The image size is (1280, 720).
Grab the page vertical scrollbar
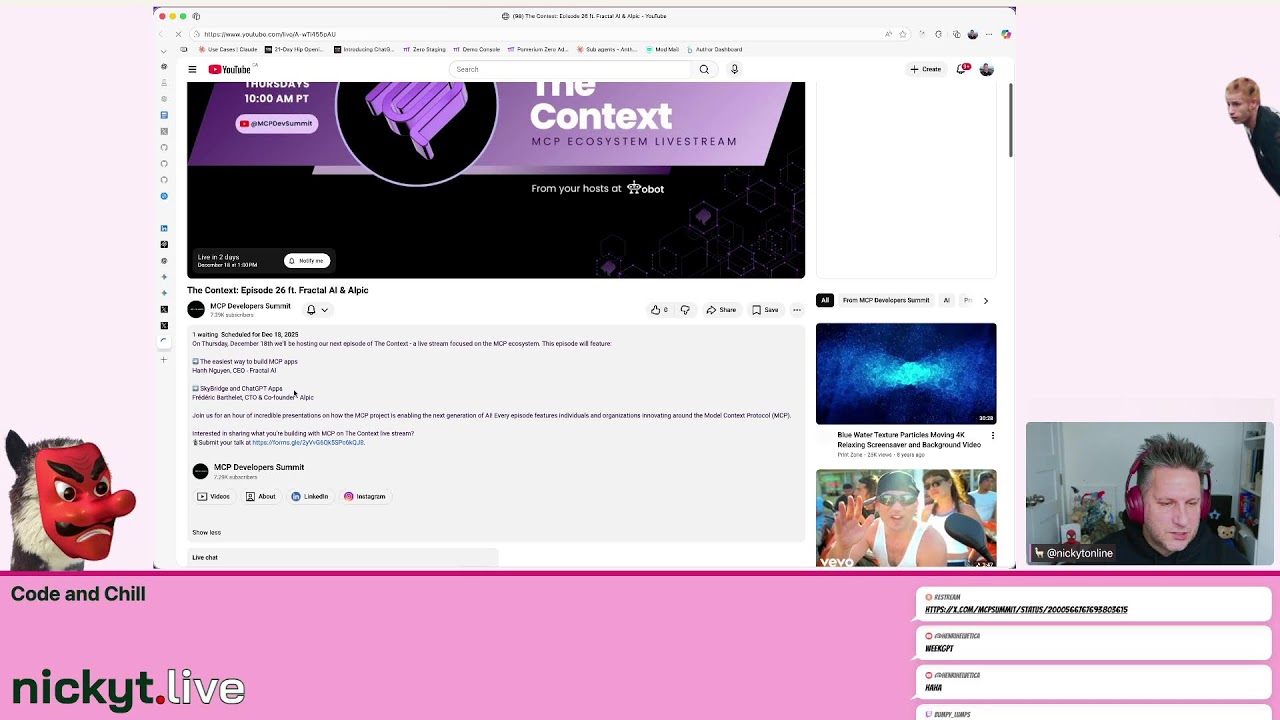coord(1010,120)
